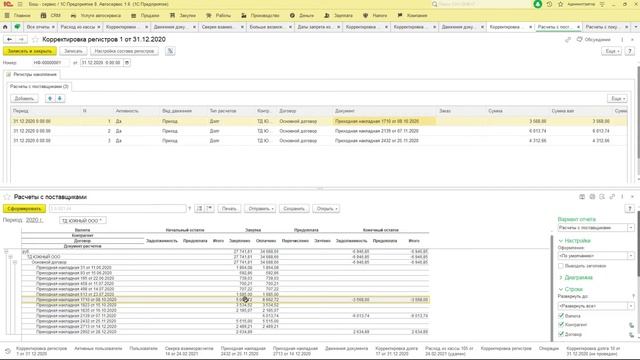The image size is (640, 360).
Task: Open the Открыть dropdown button
Action: tap(326, 209)
